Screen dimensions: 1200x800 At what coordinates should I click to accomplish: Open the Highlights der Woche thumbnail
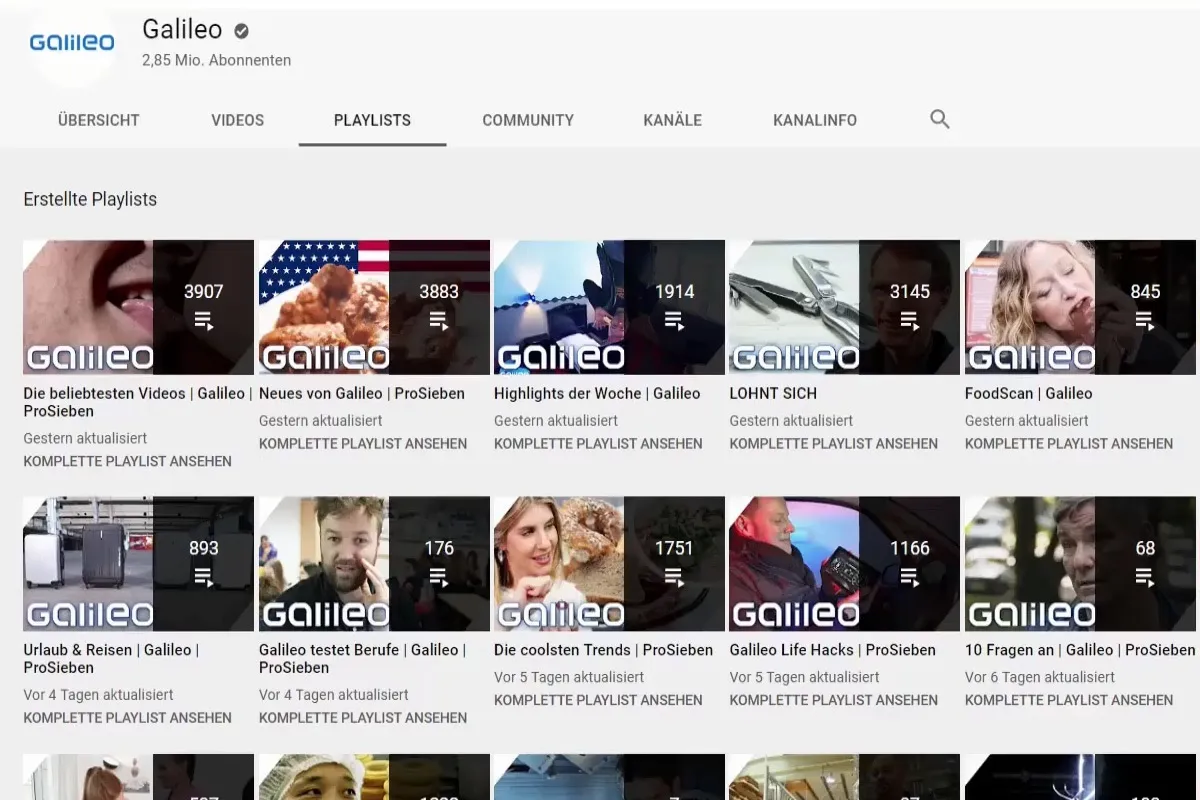pos(609,307)
